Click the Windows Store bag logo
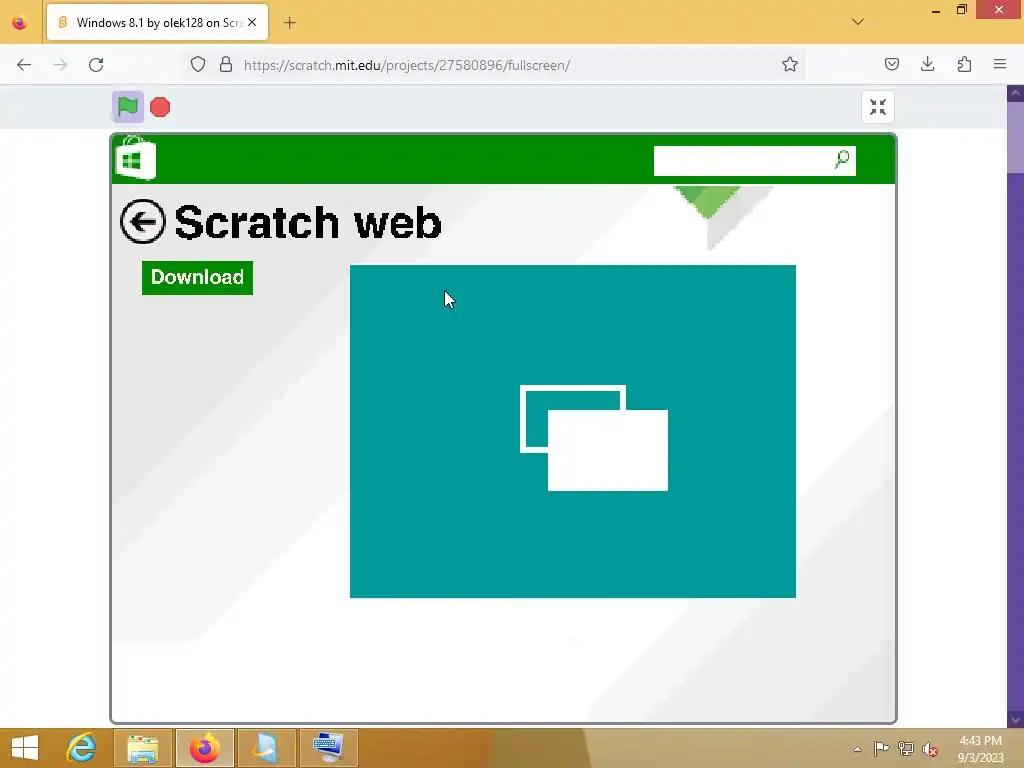This screenshot has width=1024, height=768. 135,158
